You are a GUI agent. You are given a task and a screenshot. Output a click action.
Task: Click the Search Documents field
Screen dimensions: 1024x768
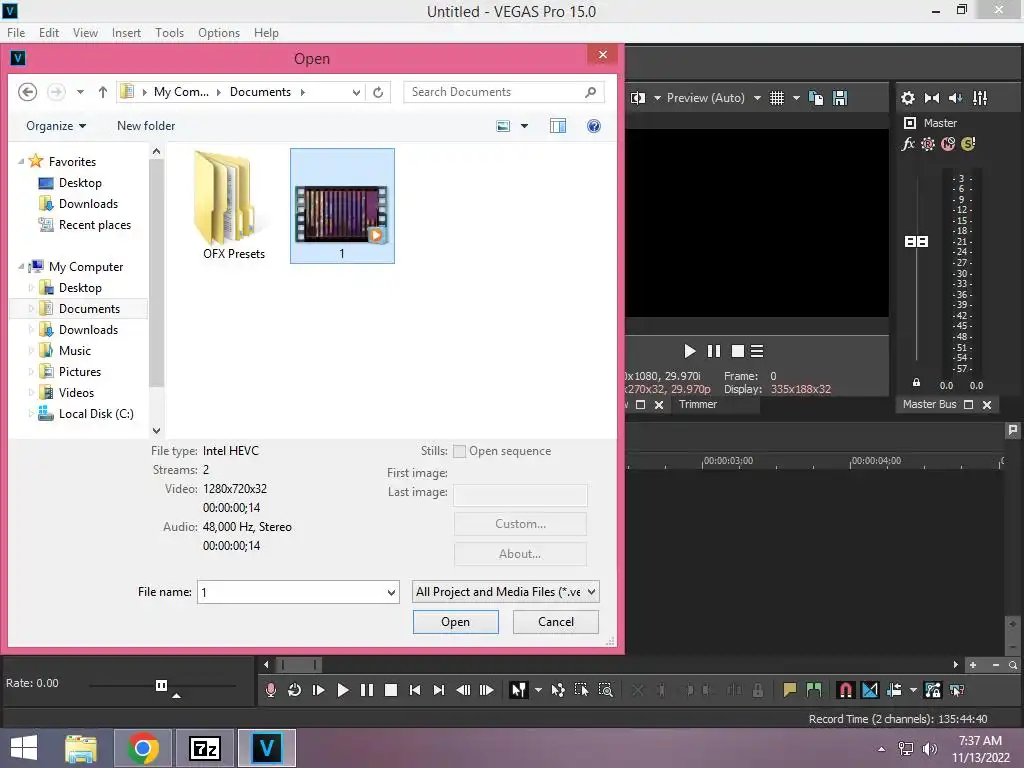504,92
